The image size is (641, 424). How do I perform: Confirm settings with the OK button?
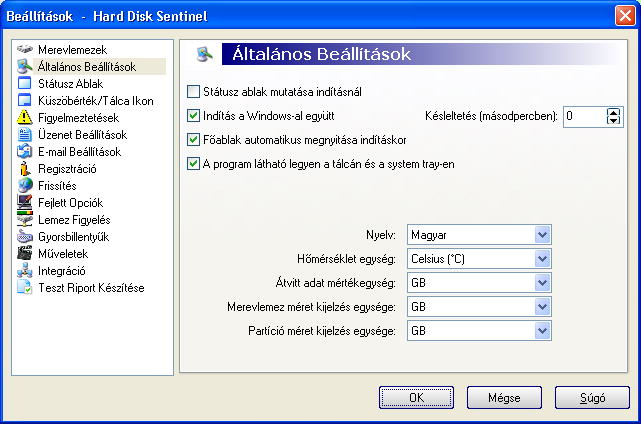click(x=416, y=397)
